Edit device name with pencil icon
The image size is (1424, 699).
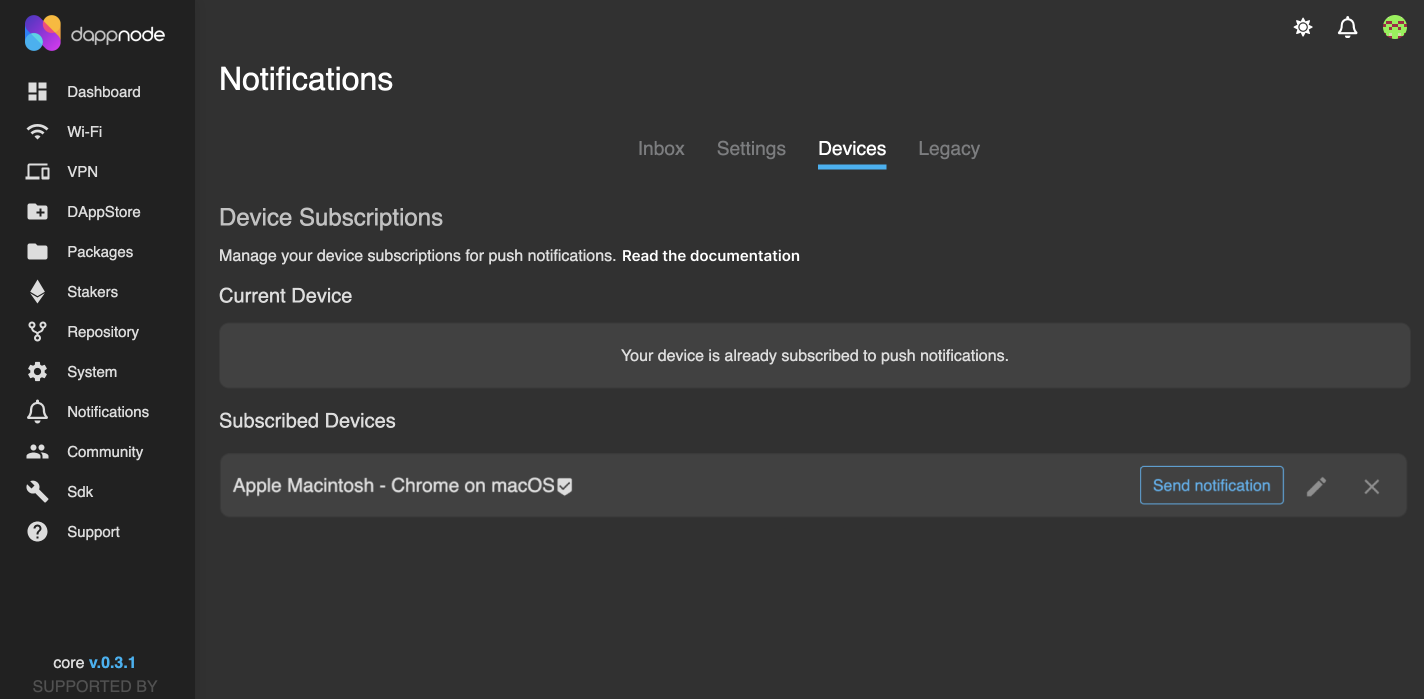(x=1317, y=487)
